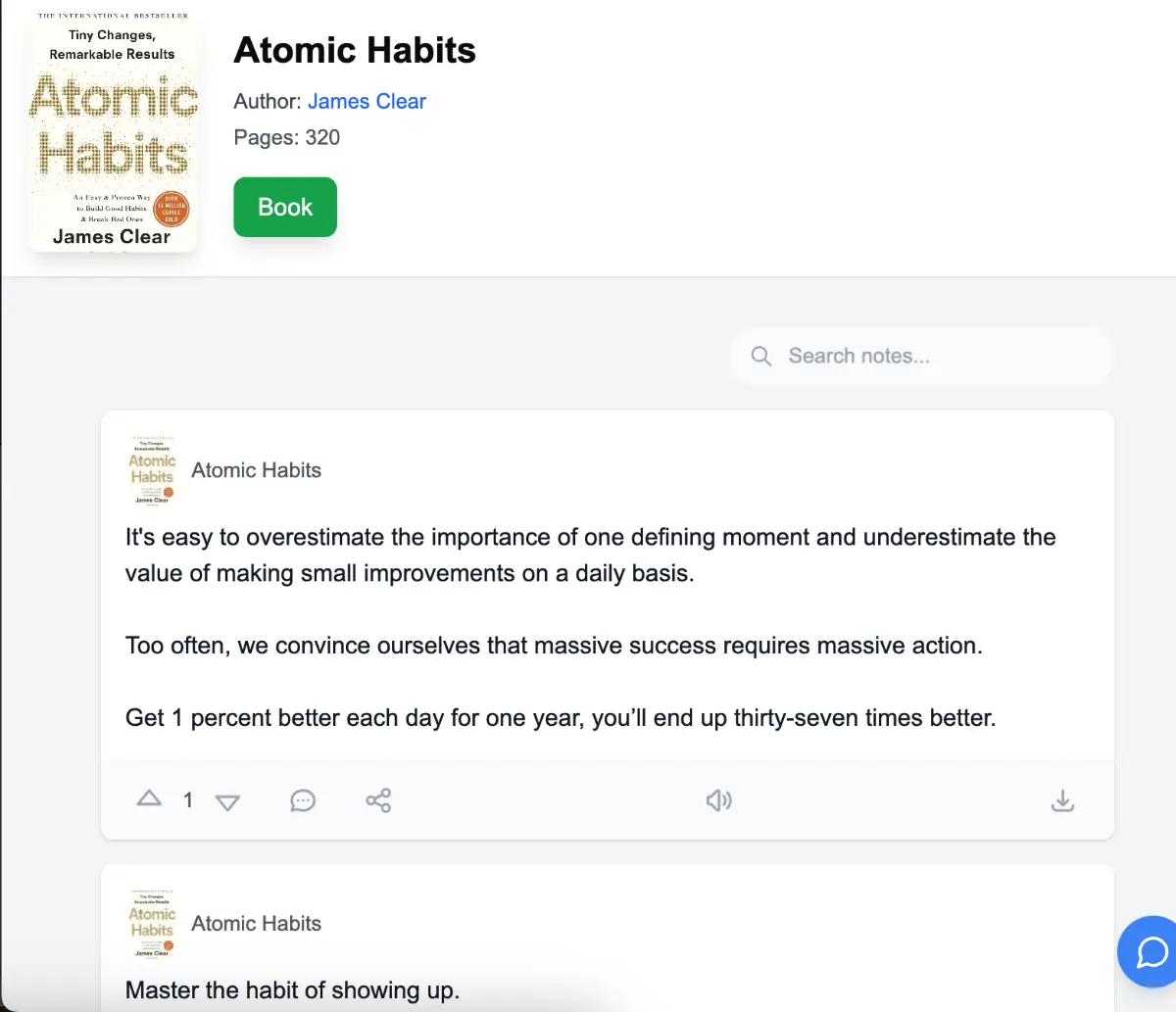Play audio for the first note
This screenshot has height=1012, width=1176.
(718, 800)
